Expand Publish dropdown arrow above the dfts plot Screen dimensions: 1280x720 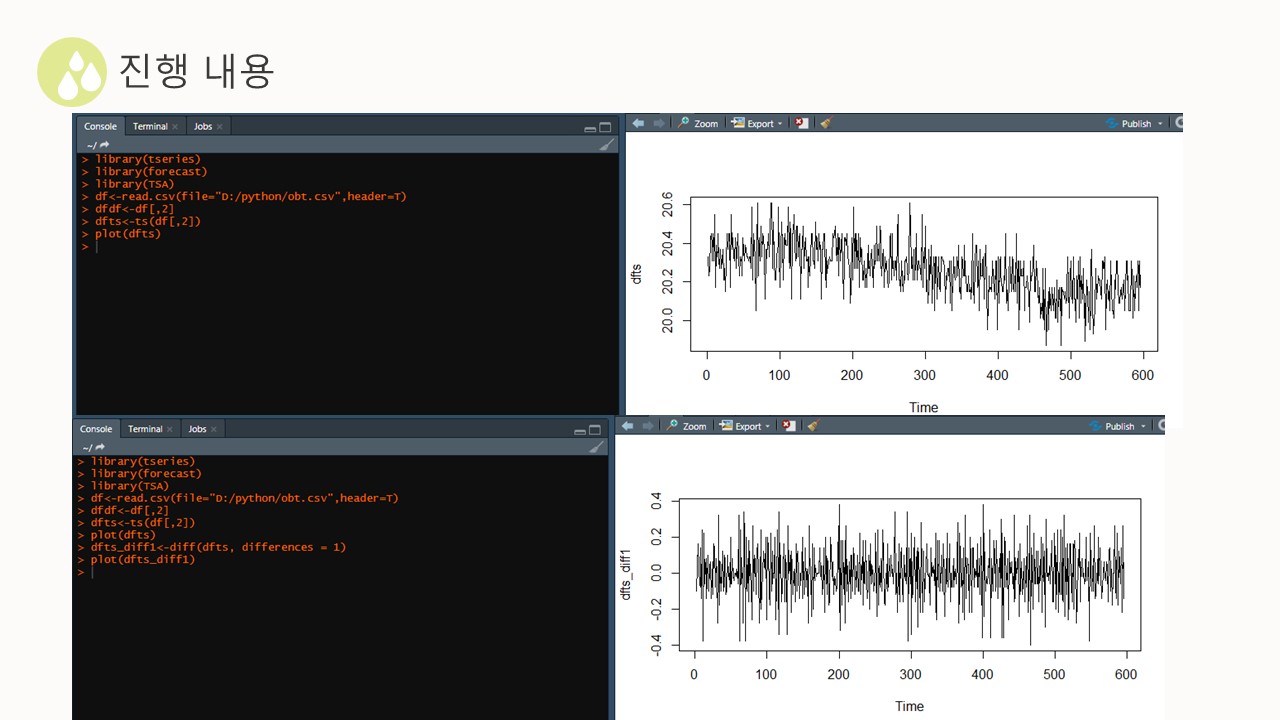[1160, 124]
